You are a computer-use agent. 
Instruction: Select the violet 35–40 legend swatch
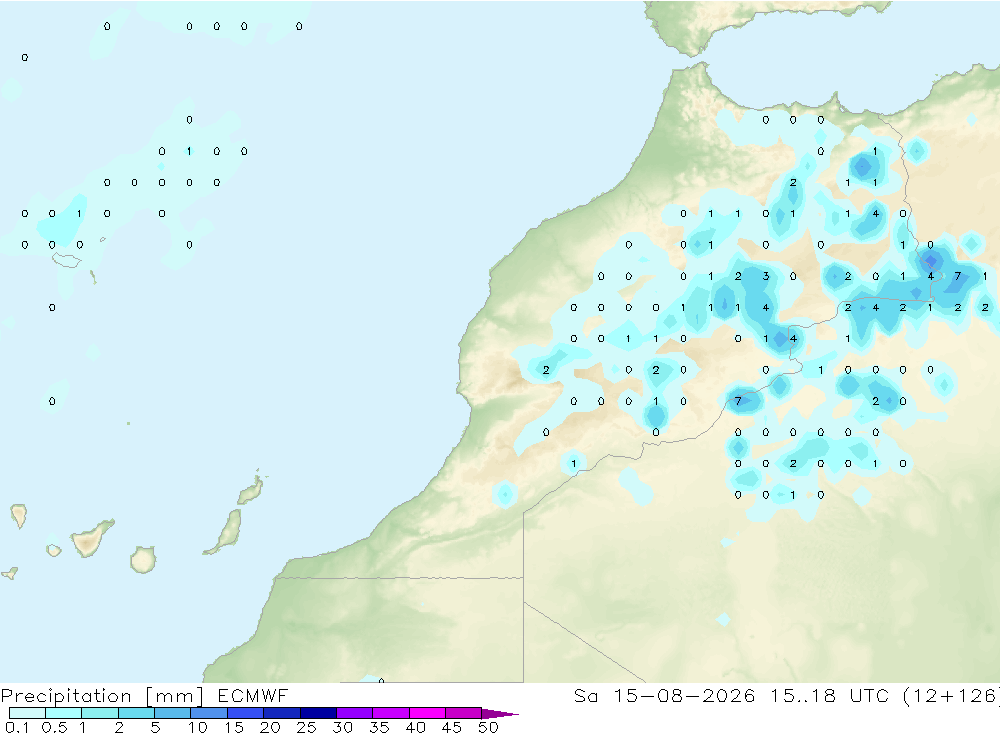coord(390,713)
